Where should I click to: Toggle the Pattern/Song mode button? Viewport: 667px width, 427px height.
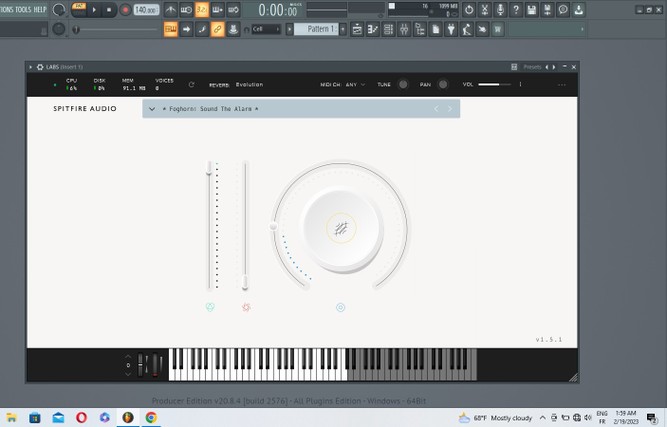click(78, 10)
